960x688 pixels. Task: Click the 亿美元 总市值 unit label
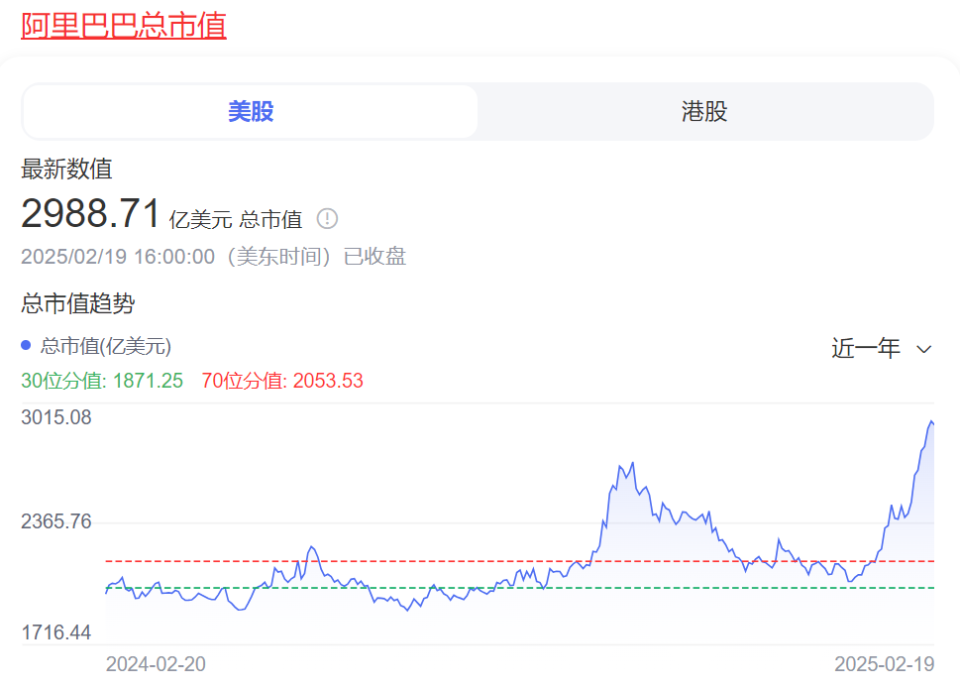tap(236, 219)
